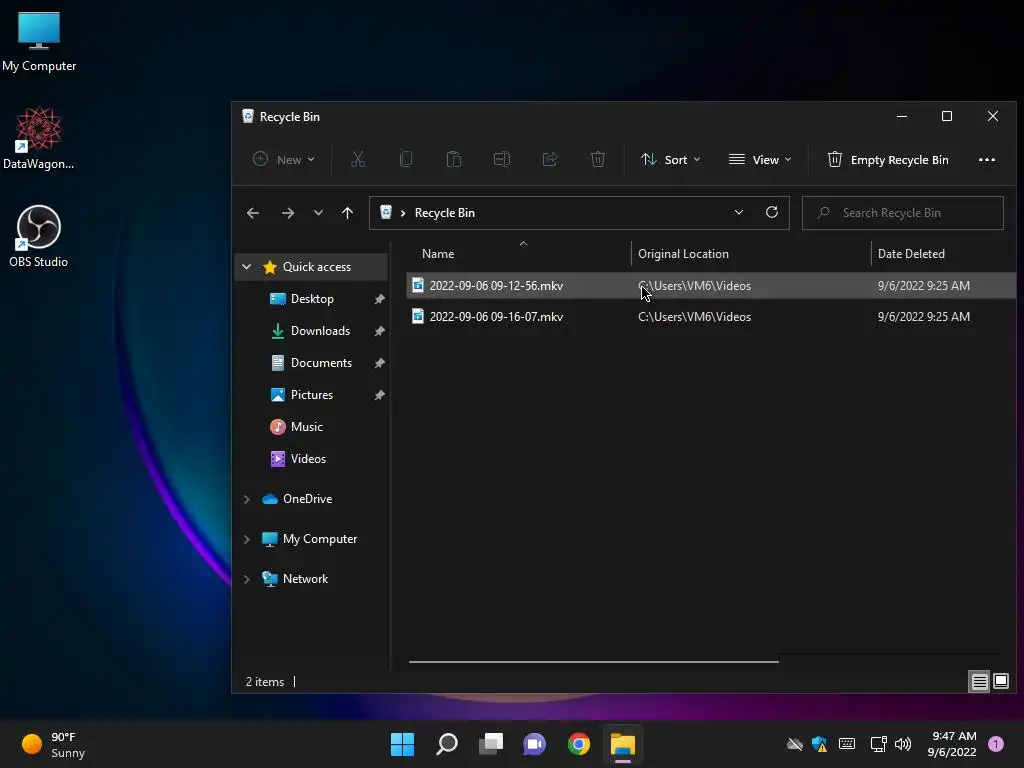Open the weather widget showing 90°F Sunny

coord(54,744)
